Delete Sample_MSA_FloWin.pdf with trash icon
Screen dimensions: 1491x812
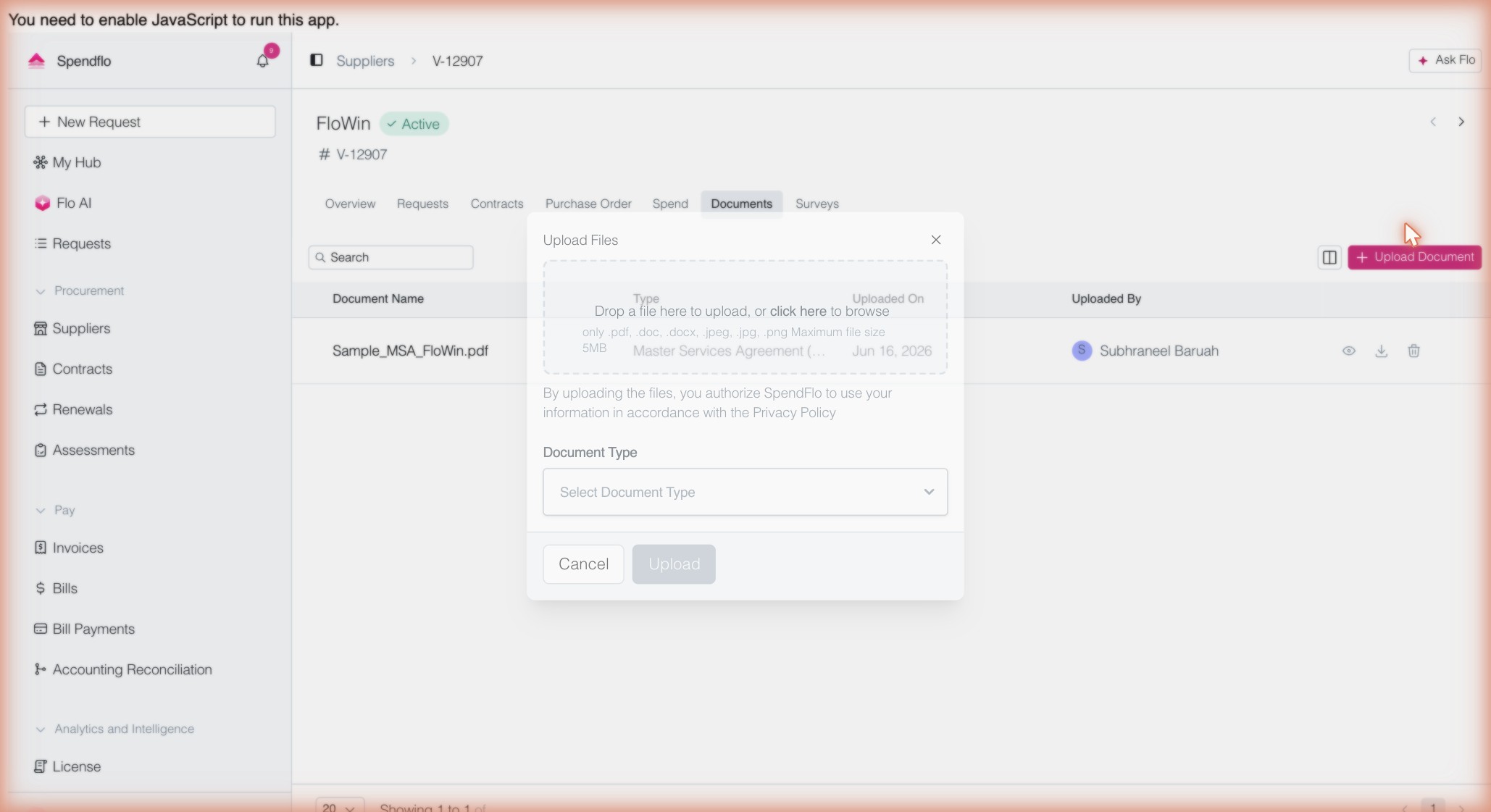(x=1413, y=351)
